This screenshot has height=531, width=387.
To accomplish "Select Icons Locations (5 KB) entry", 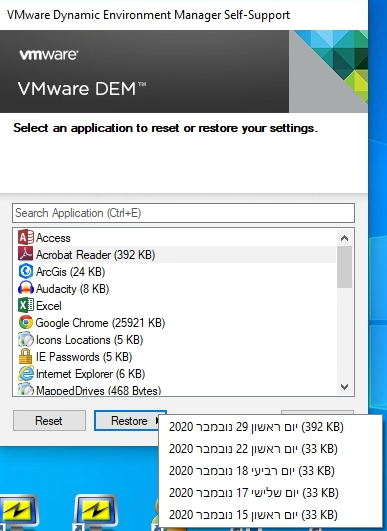I will pyautogui.click(x=176, y=340).
